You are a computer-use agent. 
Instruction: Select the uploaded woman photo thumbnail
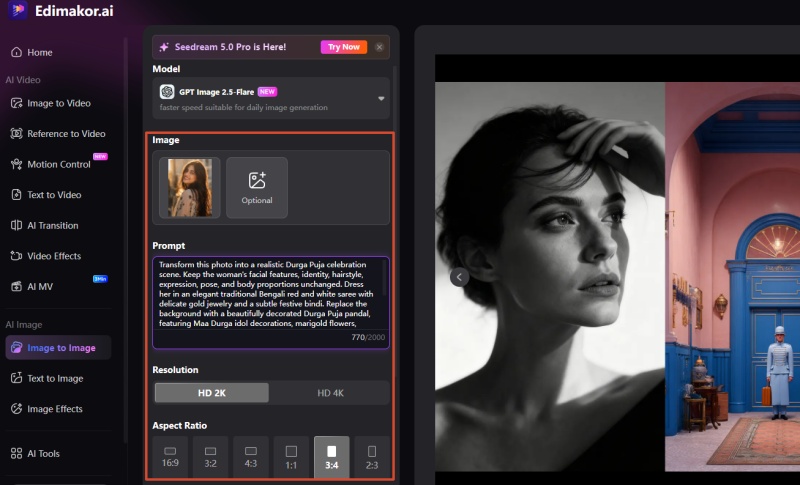[x=189, y=188]
